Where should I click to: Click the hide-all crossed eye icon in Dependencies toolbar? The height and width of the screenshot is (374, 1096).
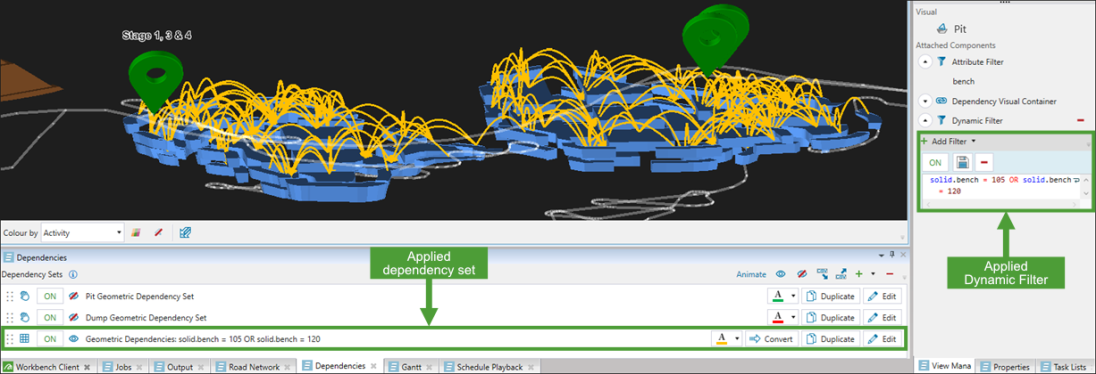[x=802, y=275]
